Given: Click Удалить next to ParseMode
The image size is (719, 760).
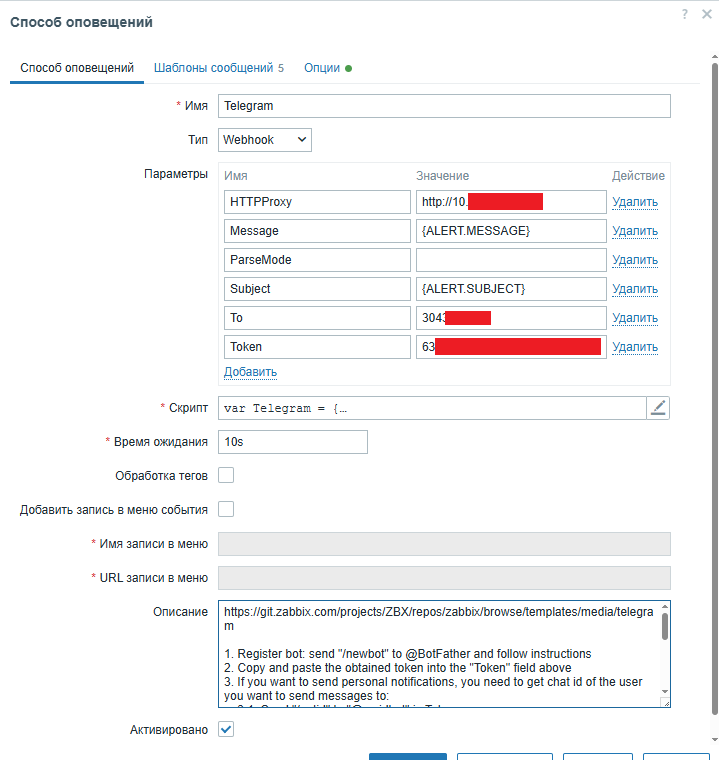Looking at the screenshot, I should click(x=635, y=260).
